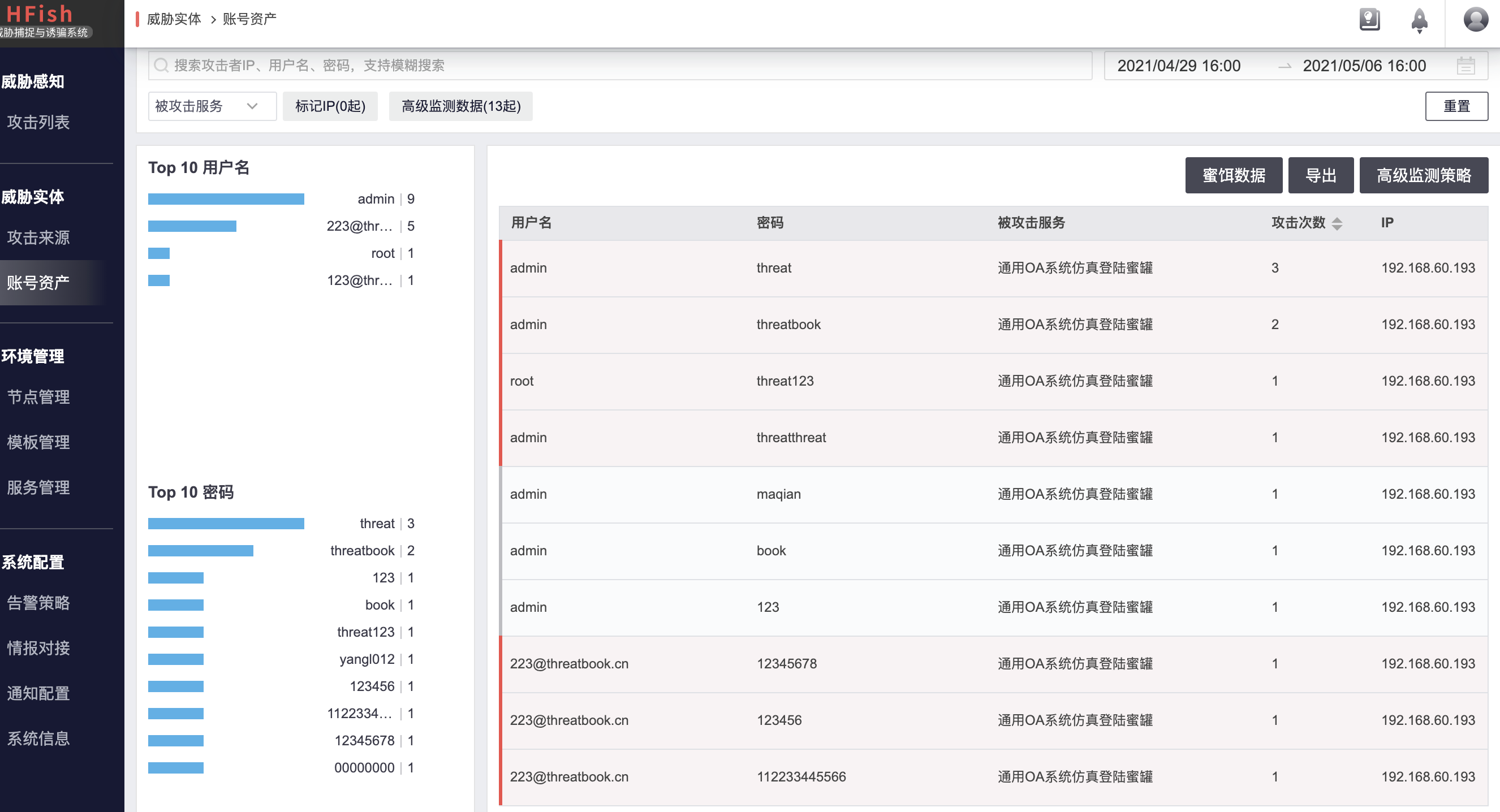Click 威胁实体 breadcrumb
Screen dimensions: 1500x812
click(x=174, y=19)
